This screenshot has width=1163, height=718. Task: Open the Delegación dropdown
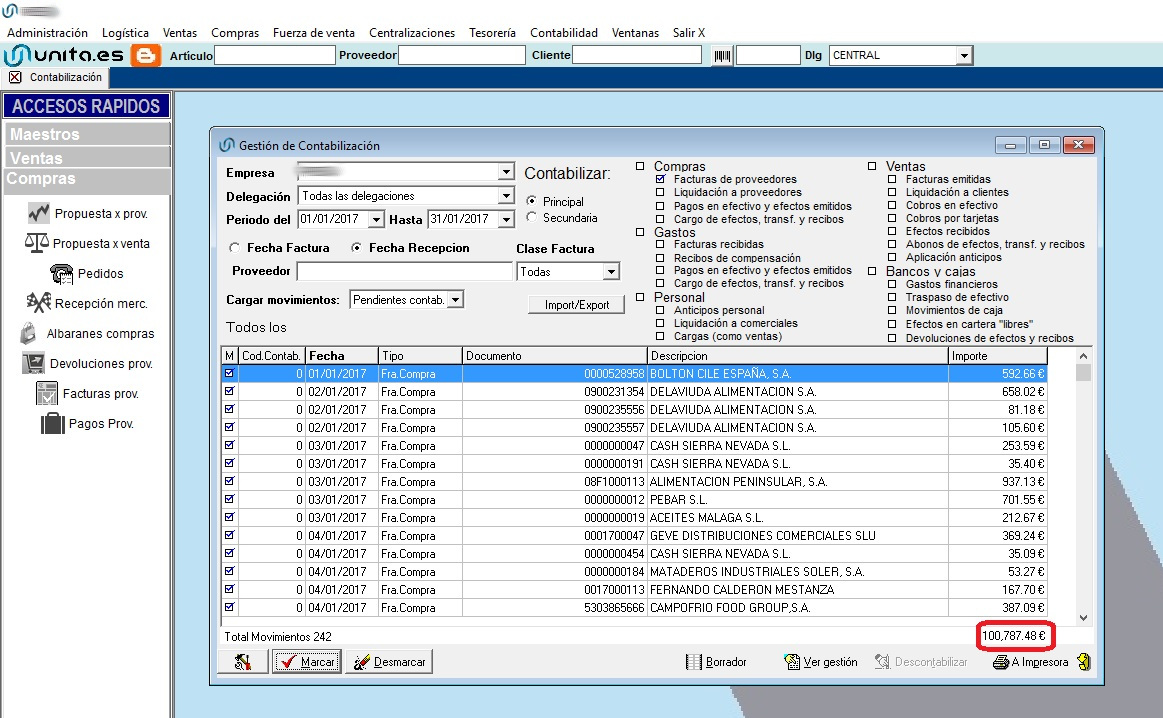pos(506,196)
